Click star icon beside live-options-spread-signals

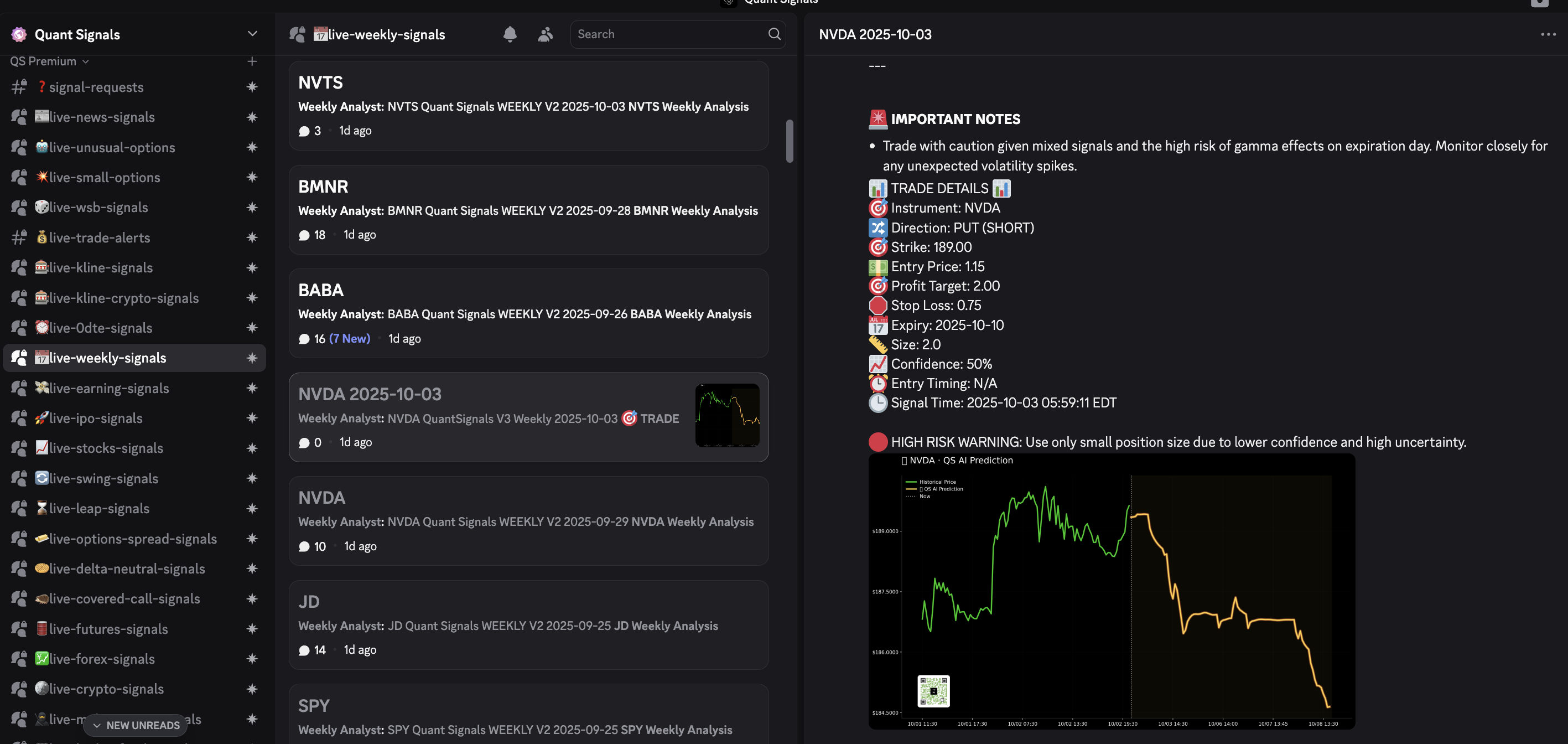tap(252, 539)
